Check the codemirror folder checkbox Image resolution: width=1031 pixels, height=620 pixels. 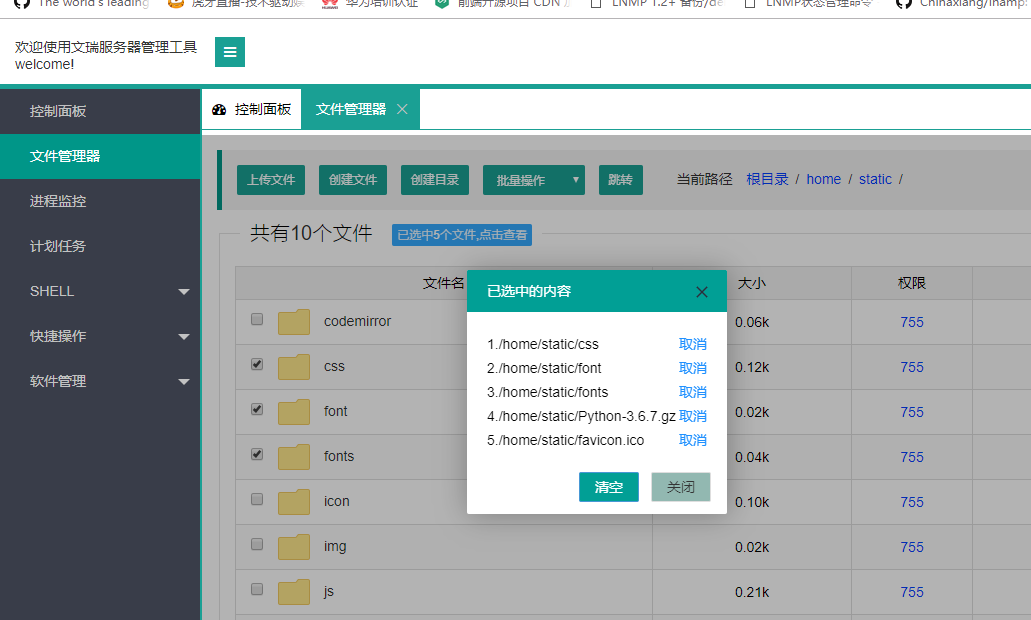[x=256, y=319]
